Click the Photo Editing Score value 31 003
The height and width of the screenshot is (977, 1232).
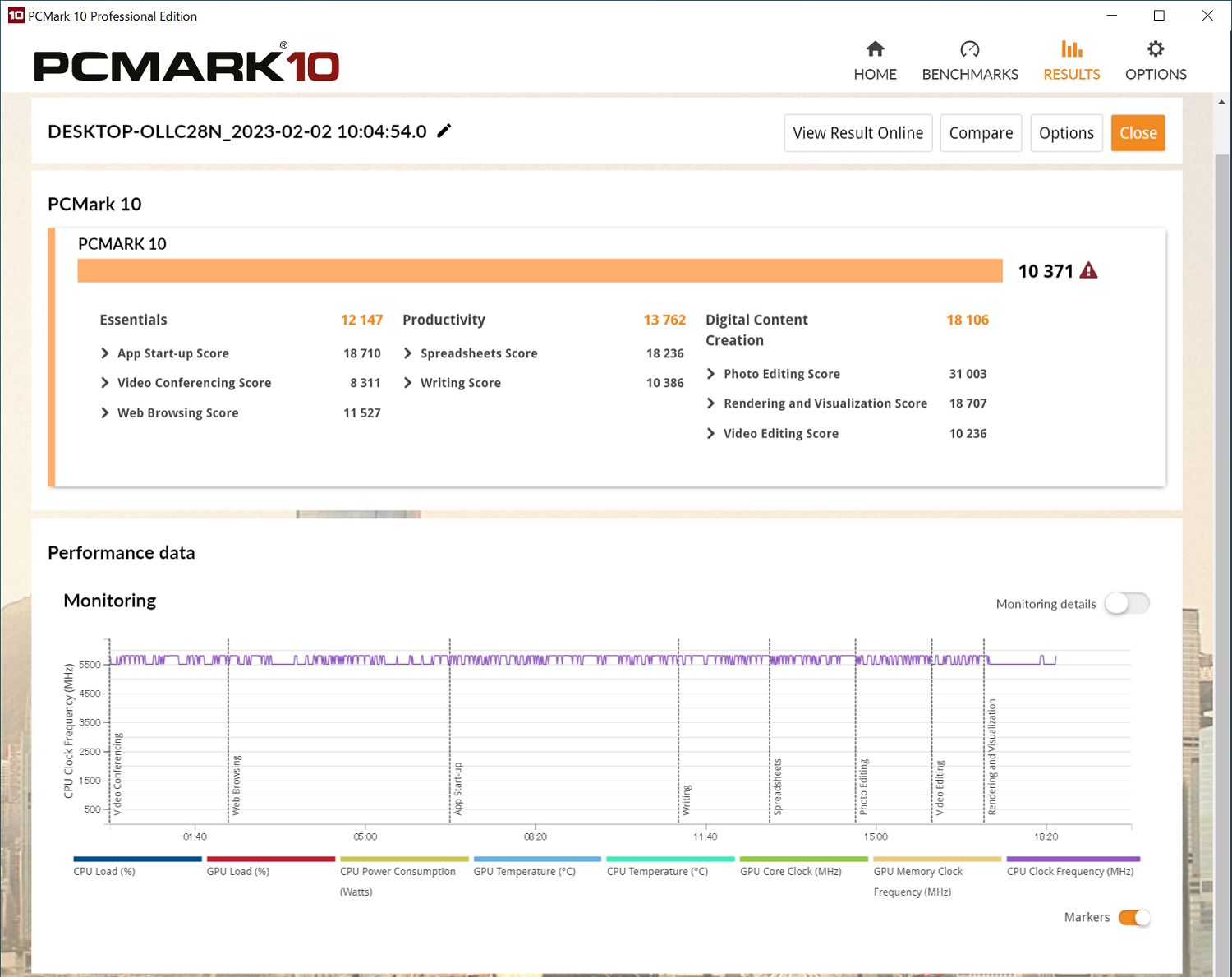968,374
